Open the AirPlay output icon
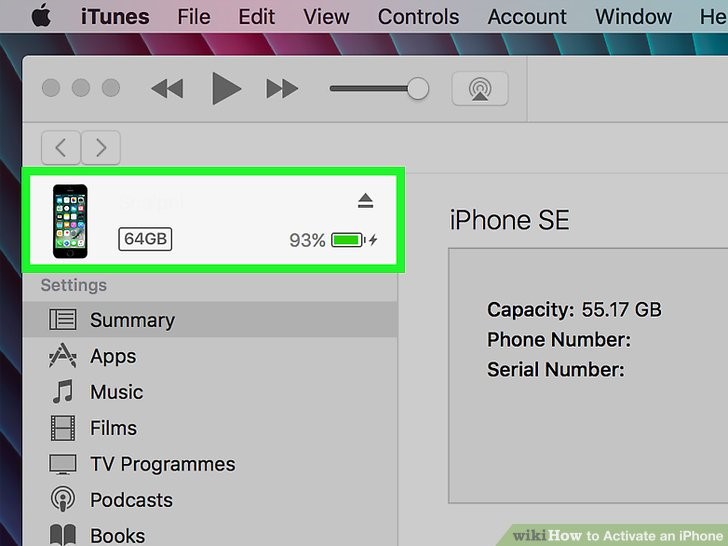The height and width of the screenshot is (546, 728). pos(480,88)
